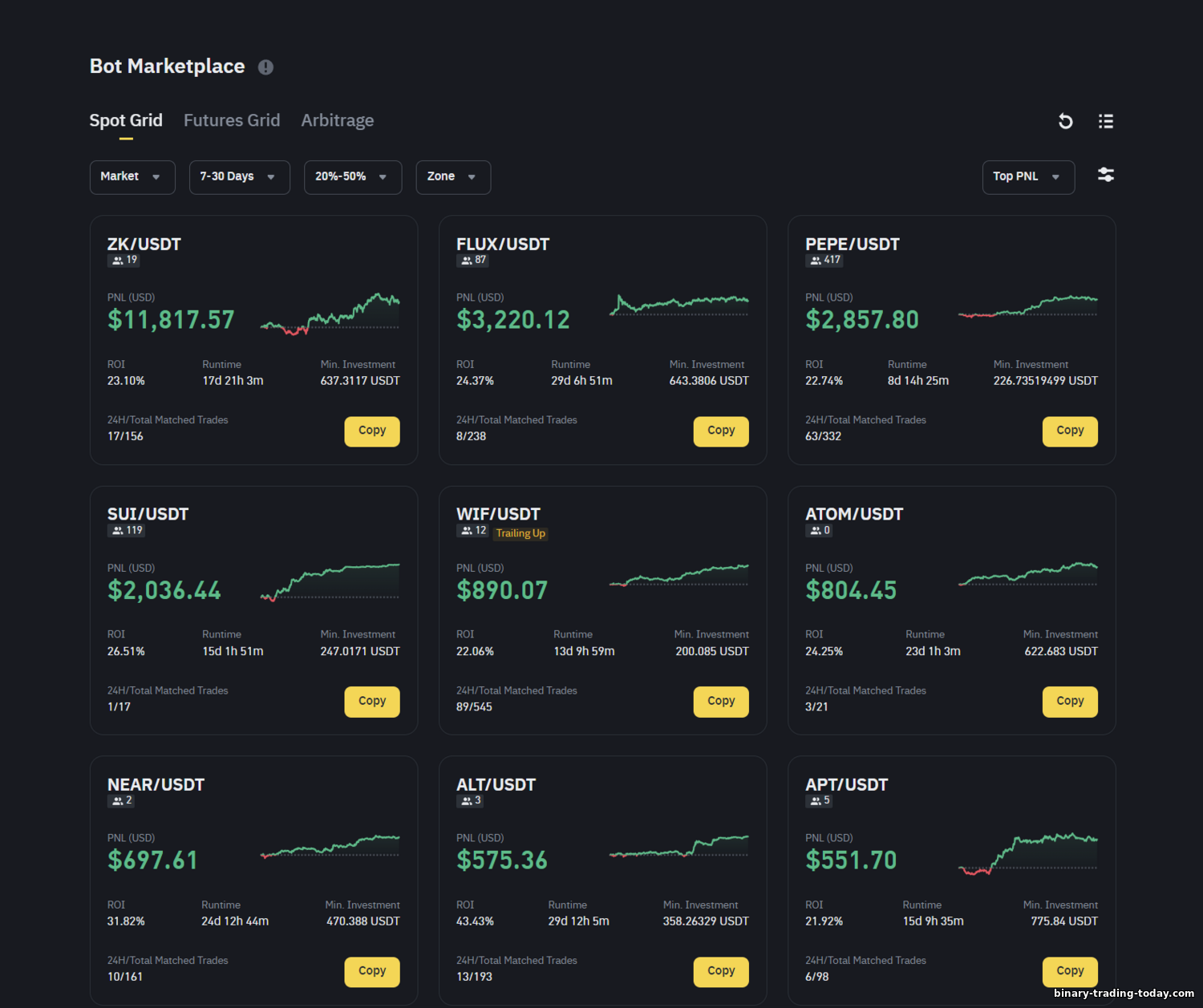
Task: Click the ATOM/USDT PNL chart
Action: (1027, 575)
